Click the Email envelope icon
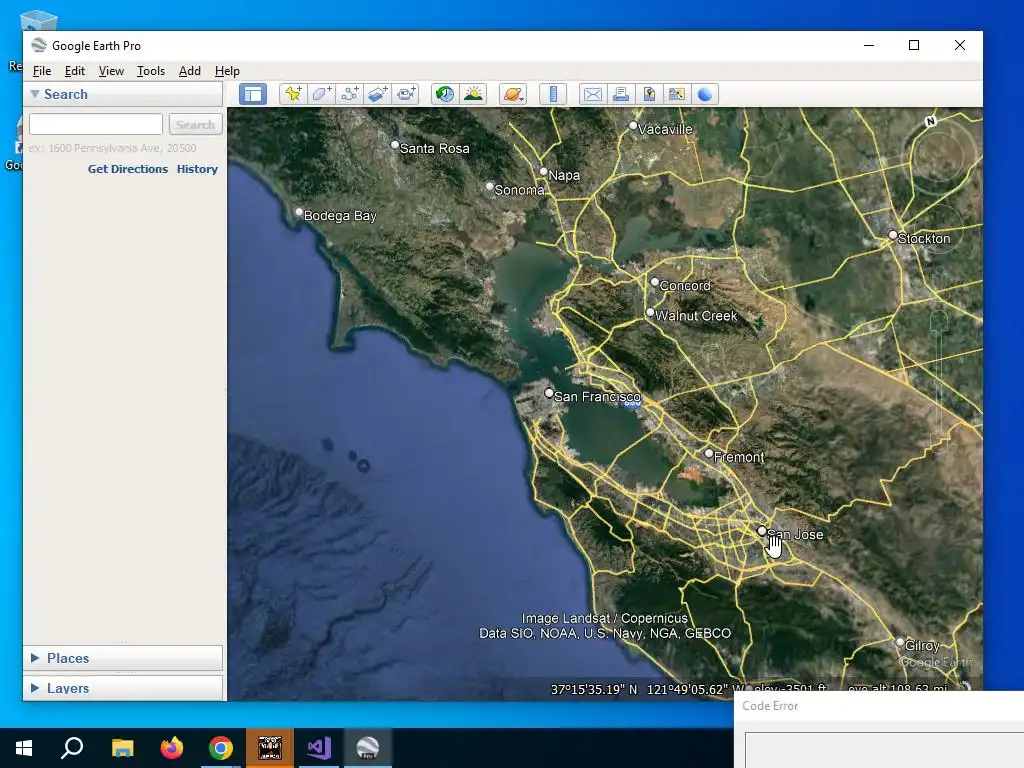1024x768 pixels. pos(592,94)
